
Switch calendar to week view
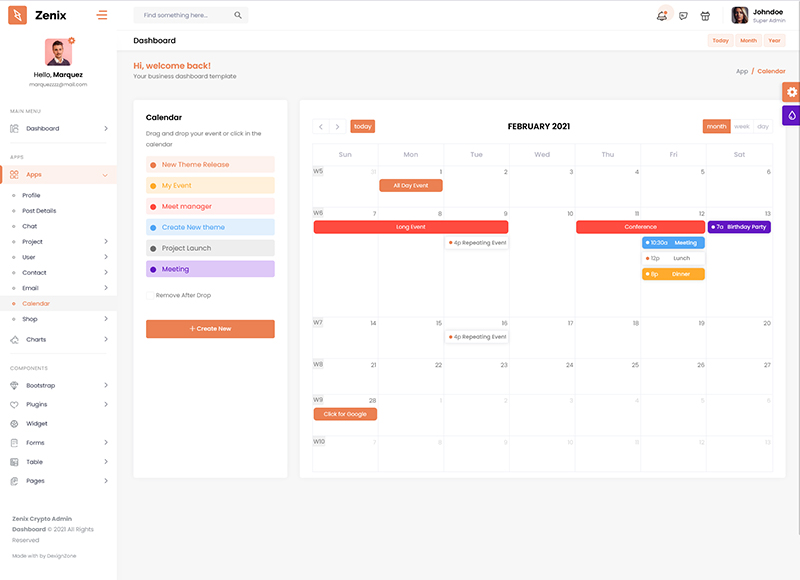[741, 127]
